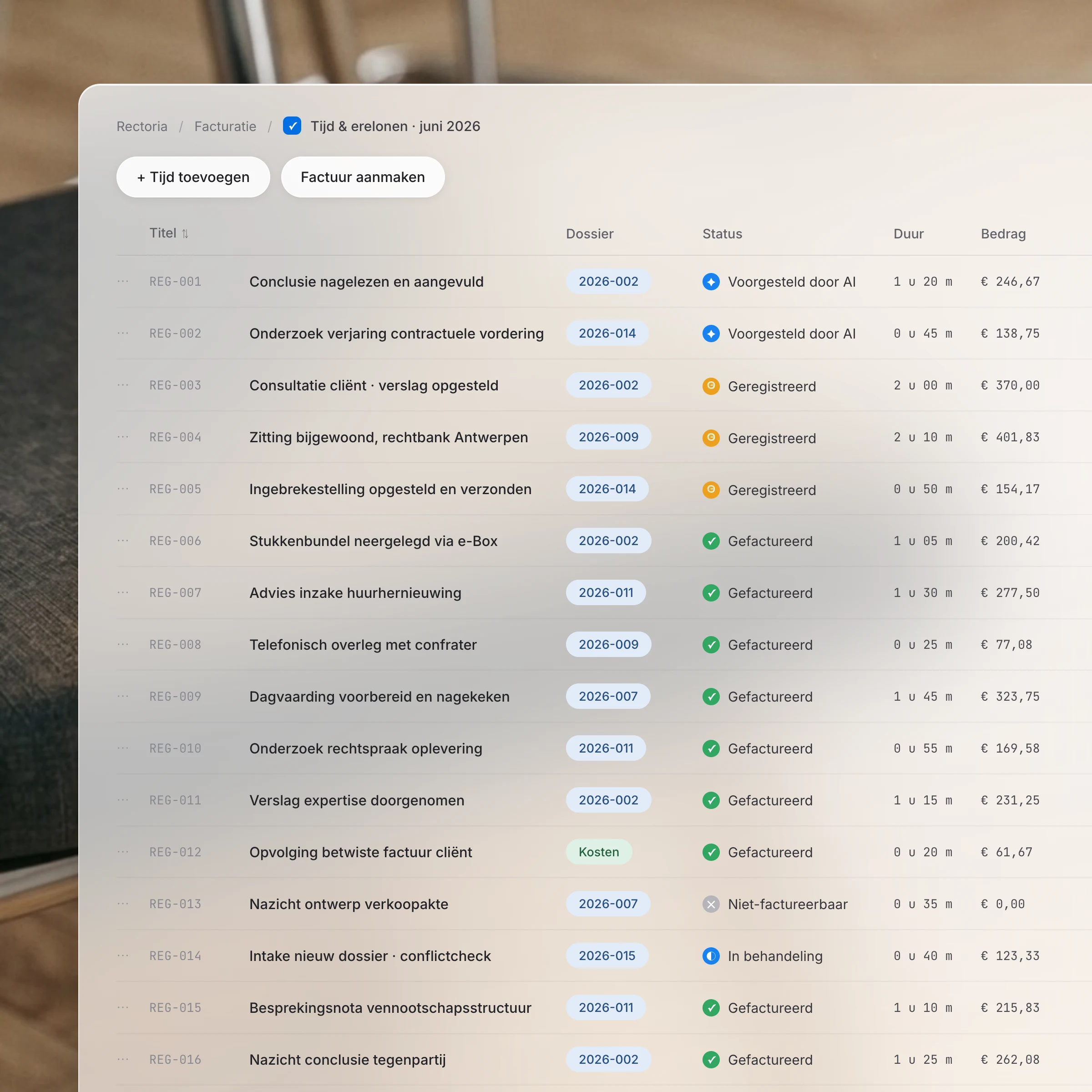The height and width of the screenshot is (1092, 1092).
Task: Click the green Gefactureerd checkmark for REG-006
Action: [711, 541]
